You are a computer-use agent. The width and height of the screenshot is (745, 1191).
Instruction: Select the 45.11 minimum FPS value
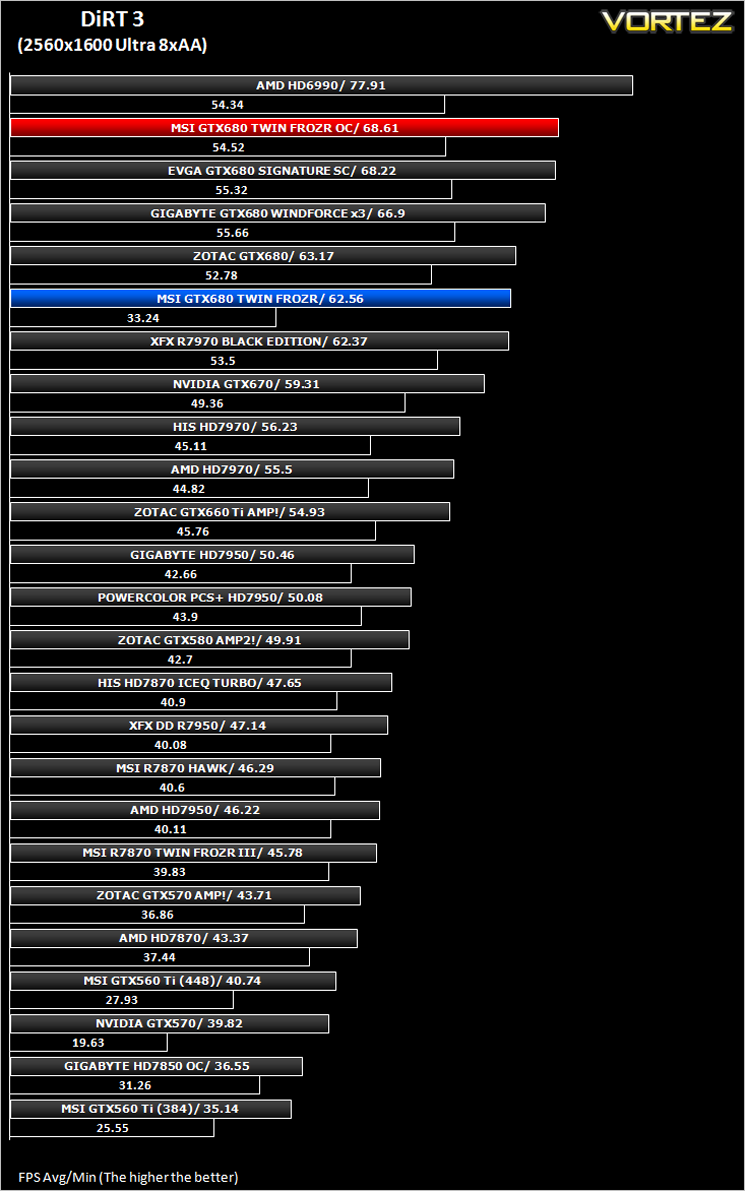(191, 446)
